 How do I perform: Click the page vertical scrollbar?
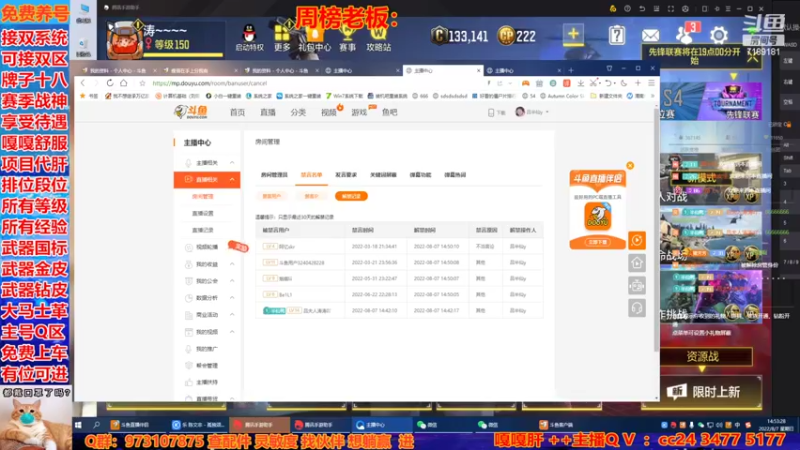pos(656,230)
